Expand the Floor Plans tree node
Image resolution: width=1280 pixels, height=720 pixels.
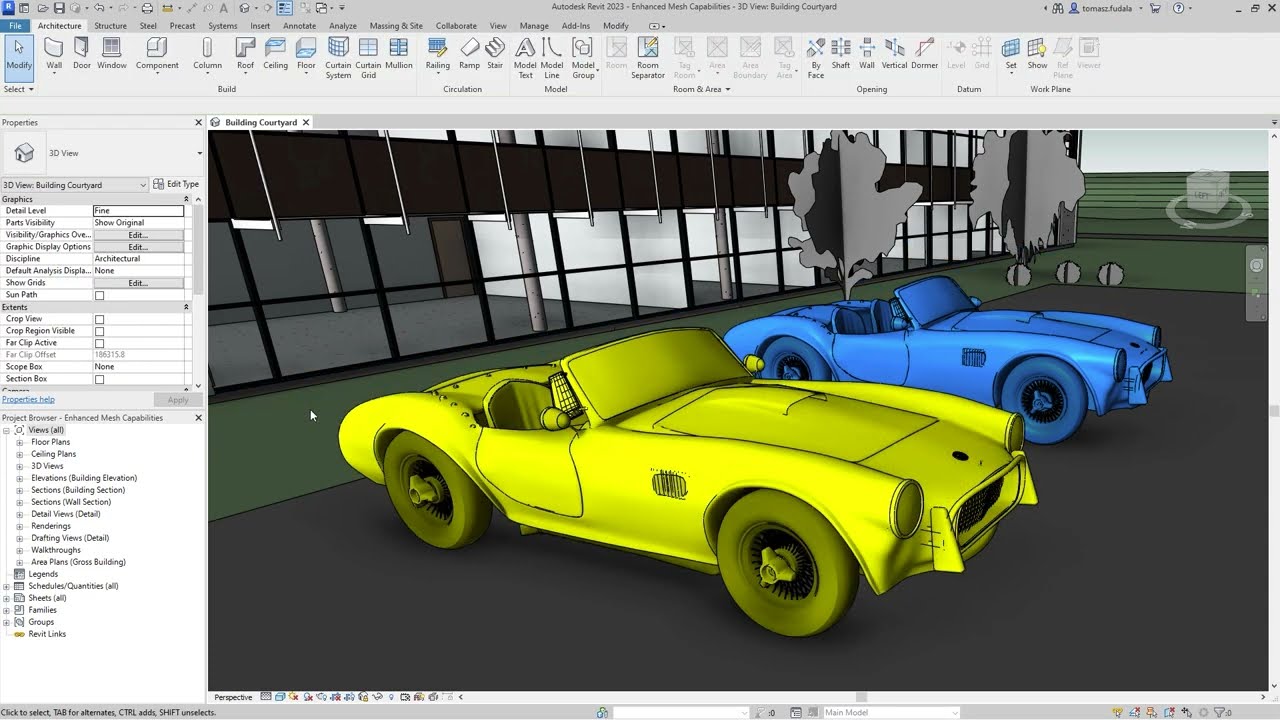pos(19,442)
